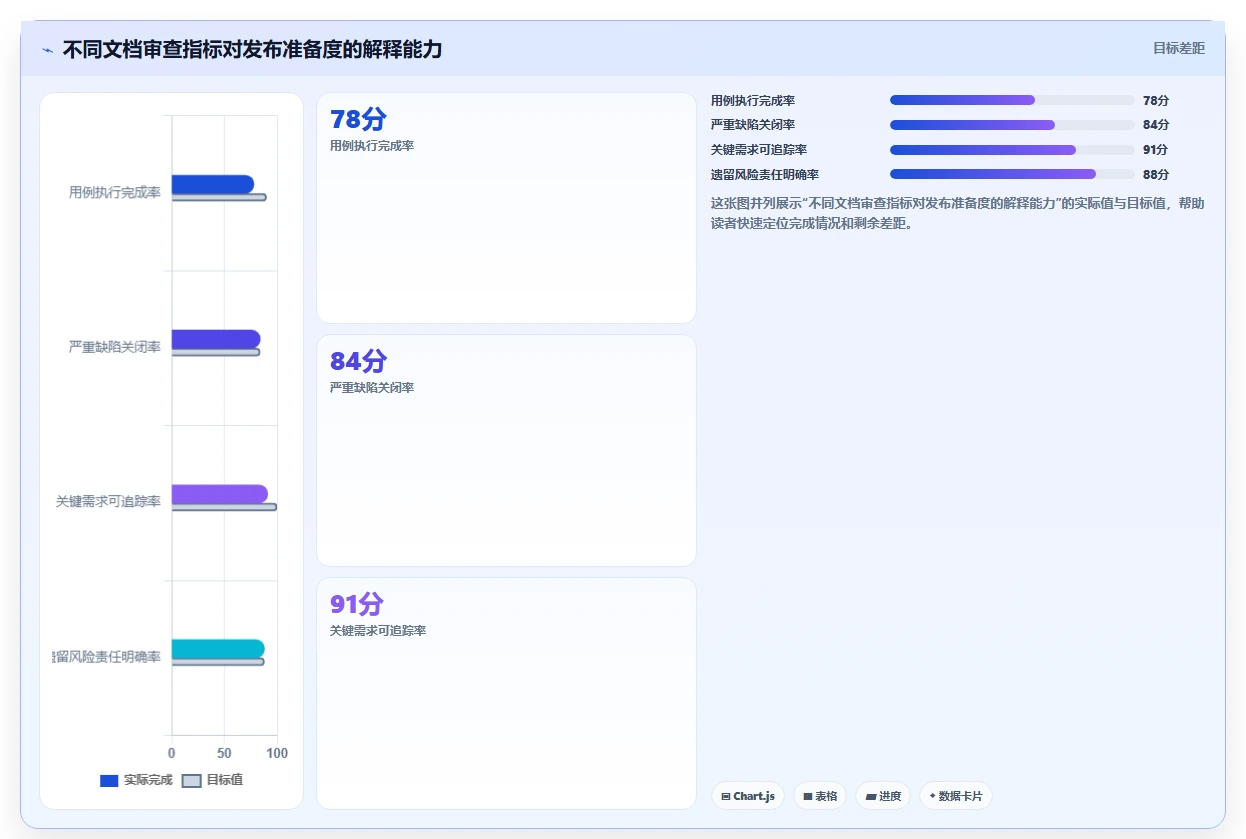Click the 用例执行完成率 progress bar
This screenshot has height=839, width=1246.
[x=1012, y=100]
